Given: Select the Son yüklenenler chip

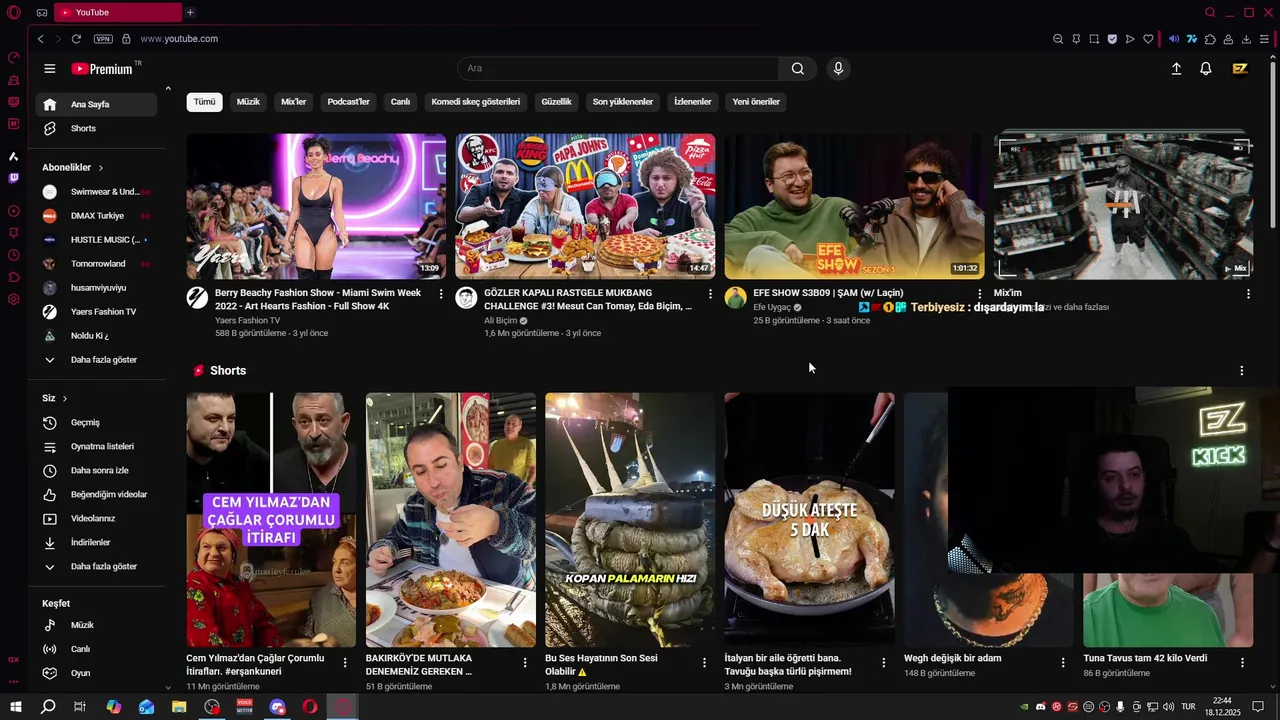Looking at the screenshot, I should click(622, 102).
